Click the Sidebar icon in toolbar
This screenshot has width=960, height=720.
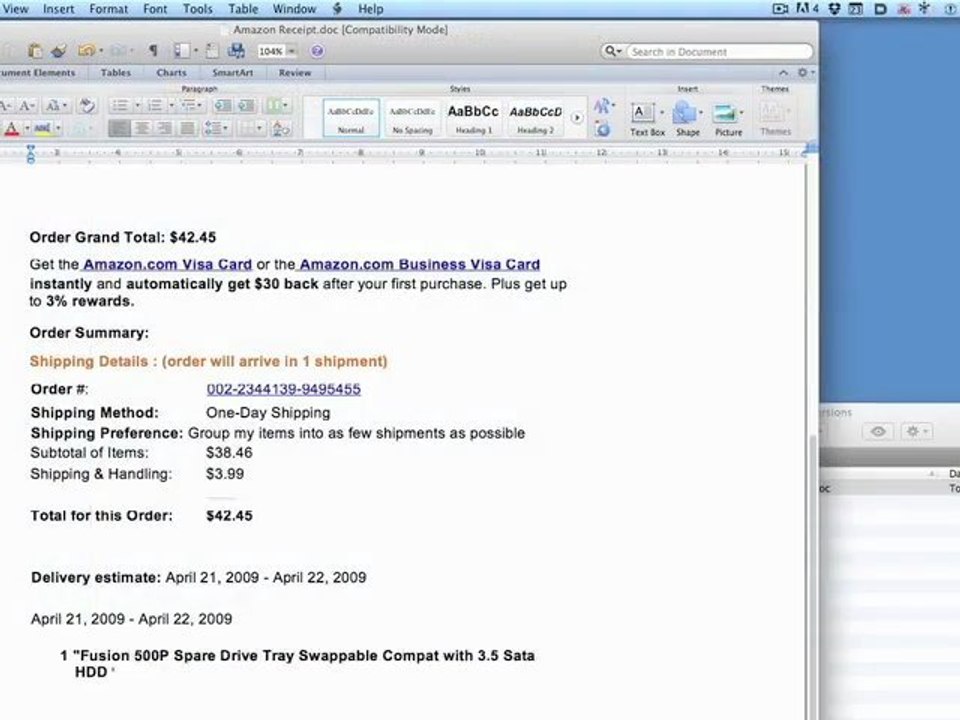(x=182, y=51)
